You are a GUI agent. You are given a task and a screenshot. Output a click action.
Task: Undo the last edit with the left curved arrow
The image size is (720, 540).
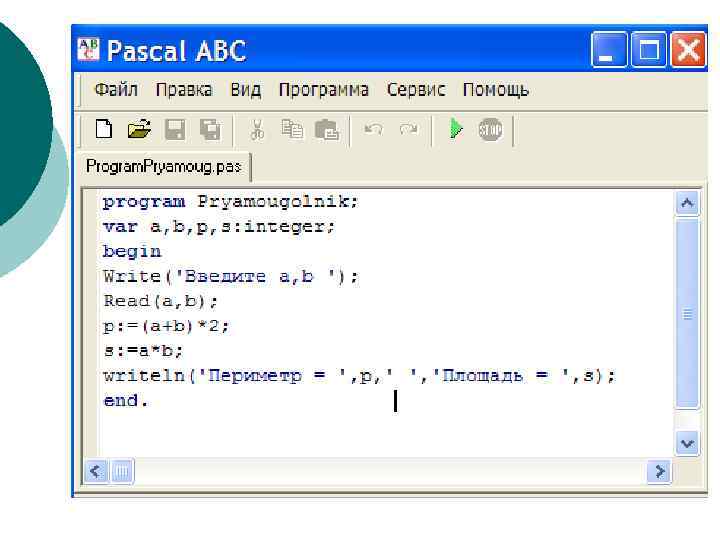pyautogui.click(x=373, y=129)
